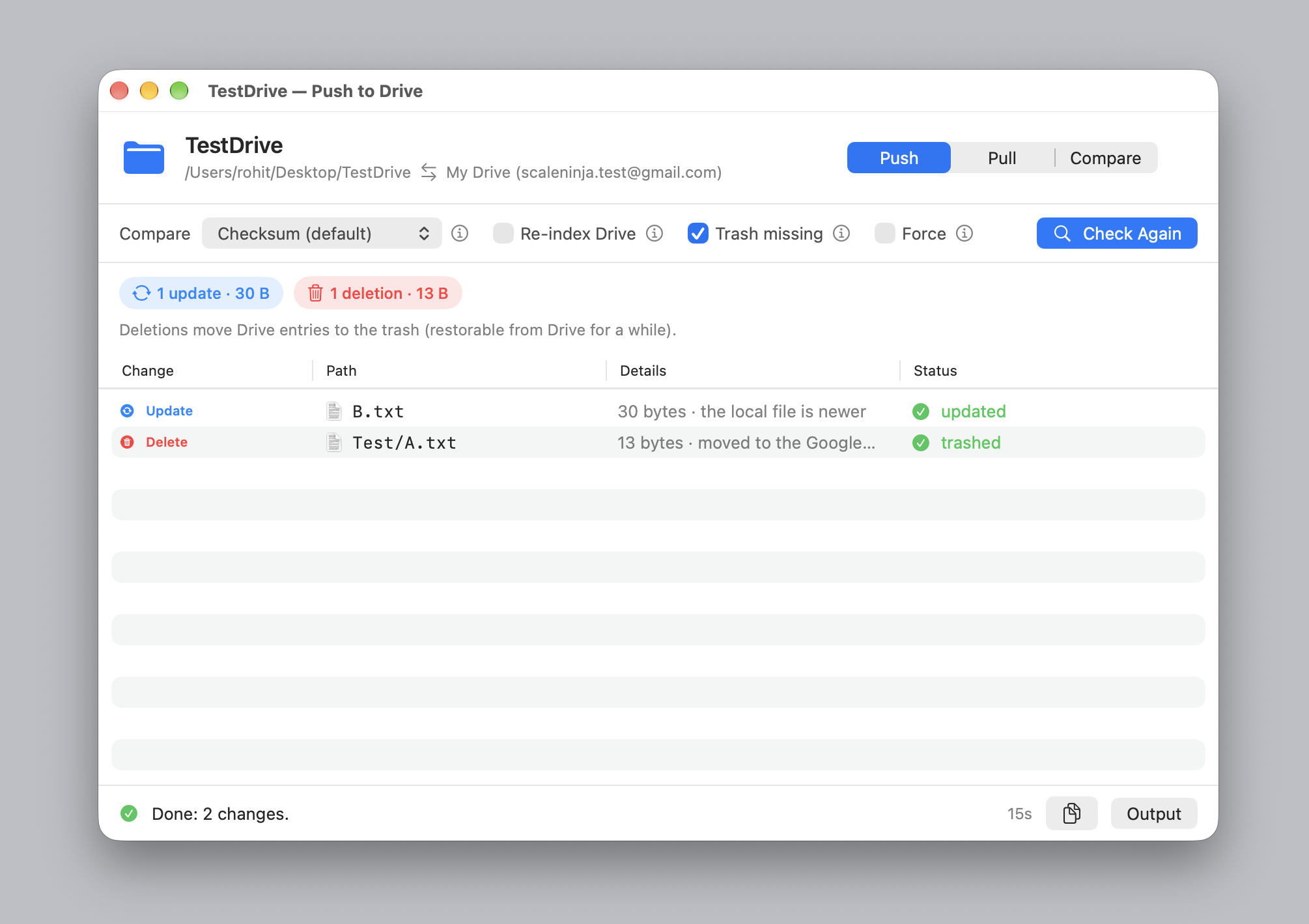Select the Push tab

point(899,158)
